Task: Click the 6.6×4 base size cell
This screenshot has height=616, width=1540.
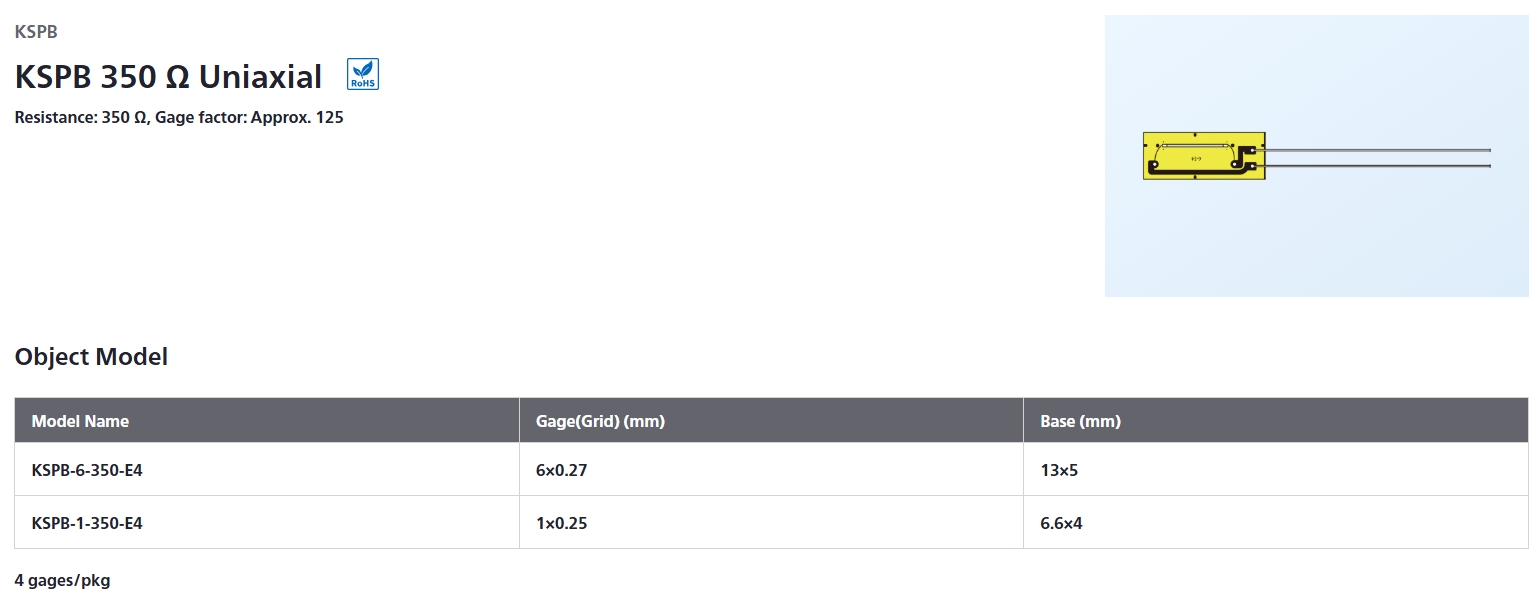Action: click(x=1276, y=522)
